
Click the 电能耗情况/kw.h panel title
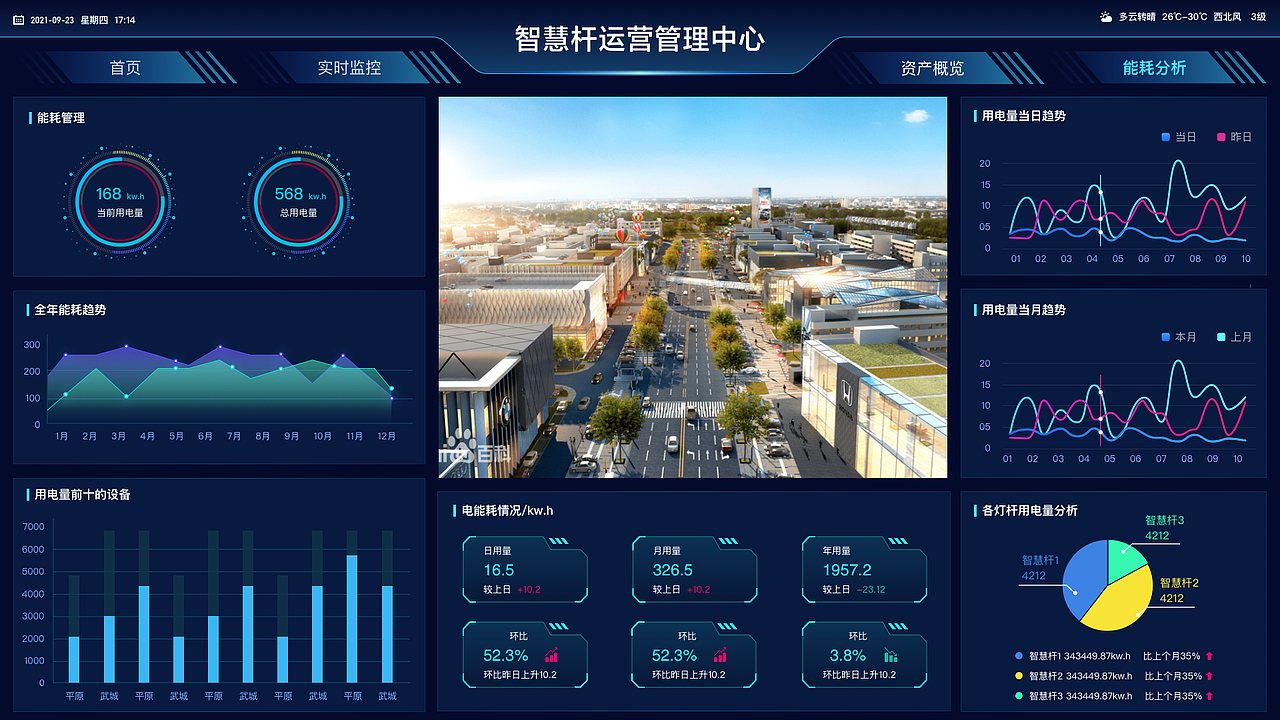[x=507, y=511]
